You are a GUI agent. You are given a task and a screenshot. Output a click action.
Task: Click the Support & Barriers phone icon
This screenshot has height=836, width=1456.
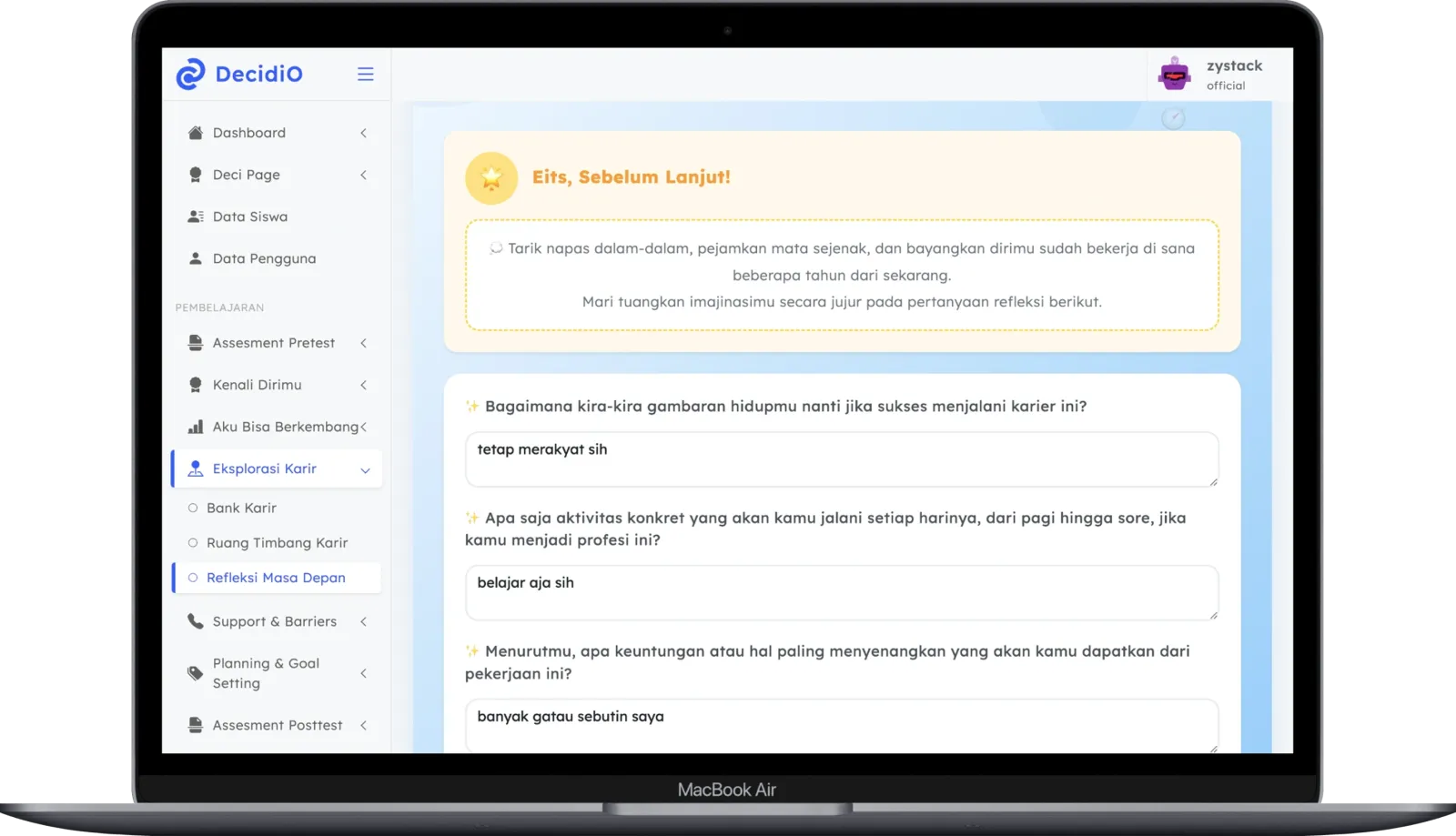tap(195, 621)
